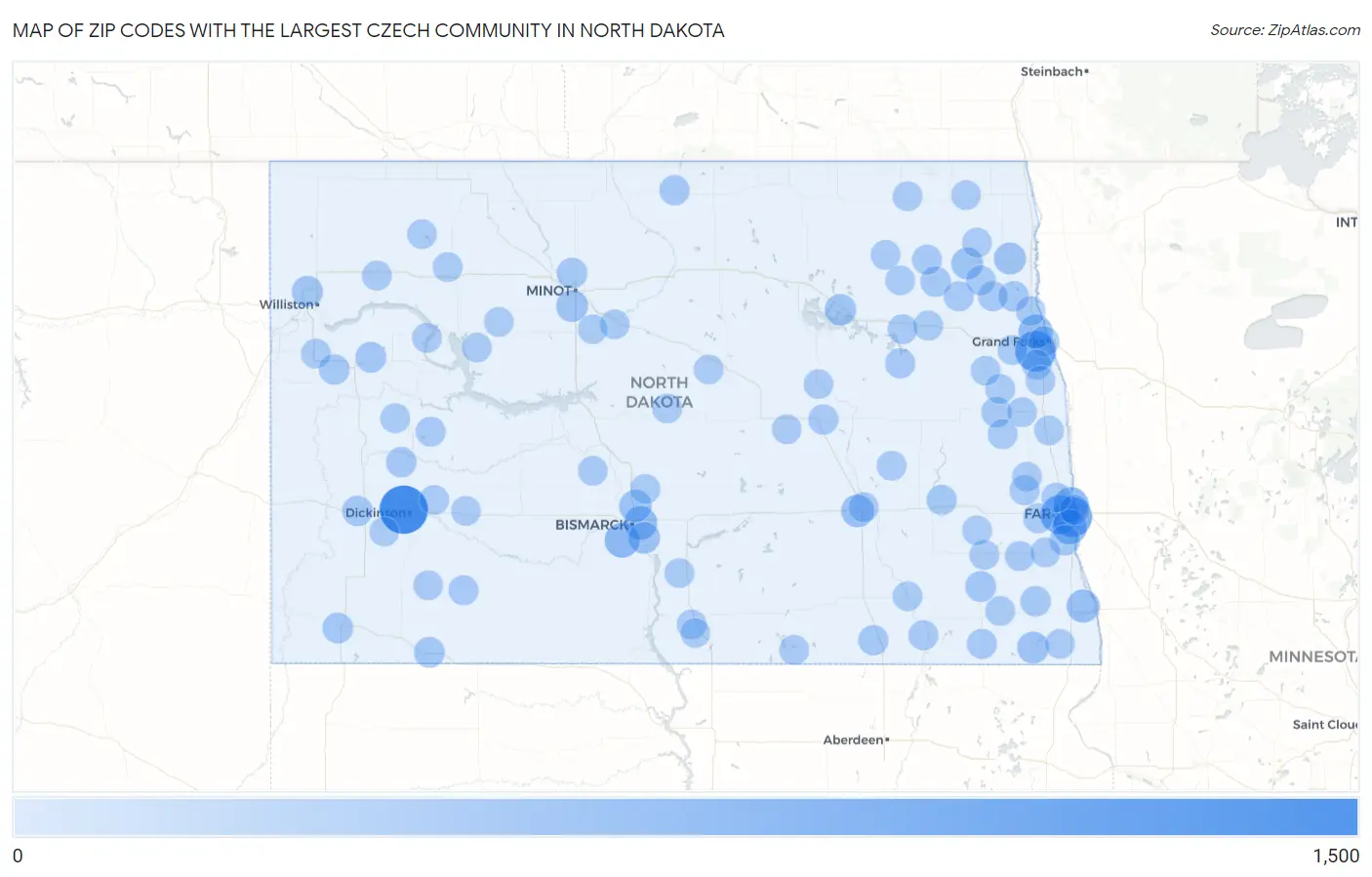The image size is (1372, 877).
Task: Click the BISMARCK city label
Action: pyautogui.click(x=594, y=525)
